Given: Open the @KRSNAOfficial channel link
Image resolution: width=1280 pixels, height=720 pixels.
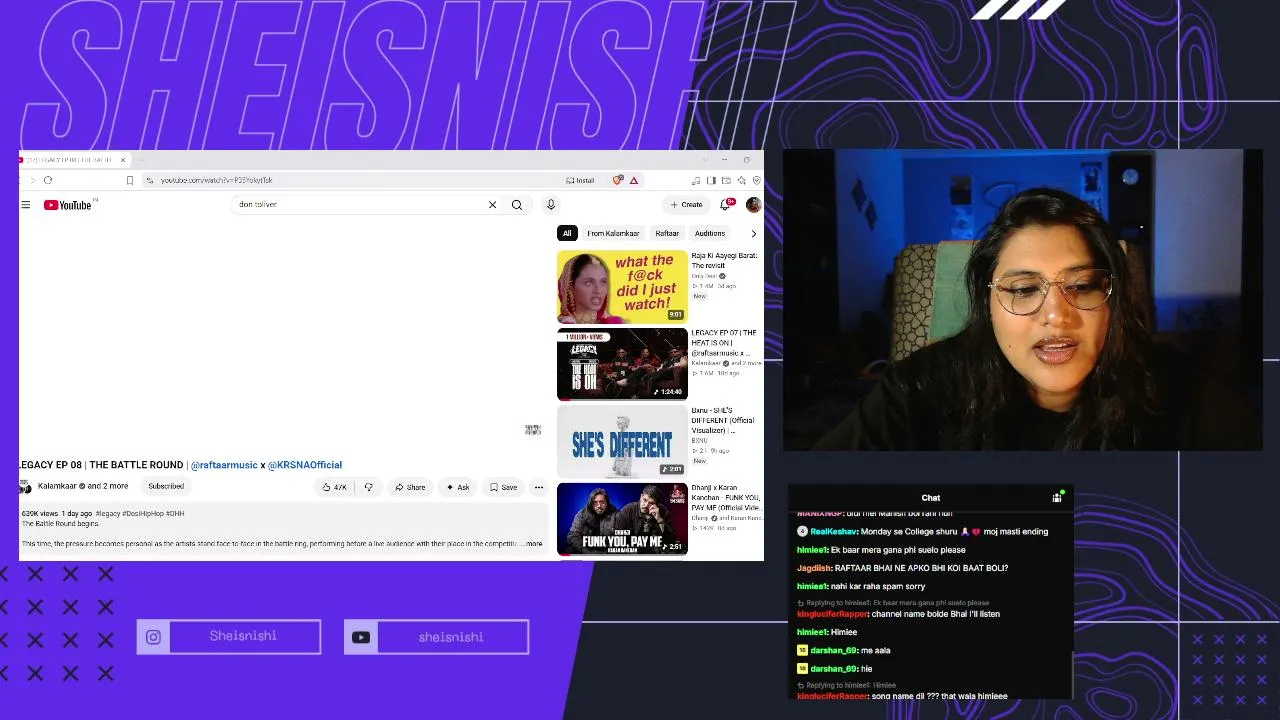Looking at the screenshot, I should click(305, 465).
